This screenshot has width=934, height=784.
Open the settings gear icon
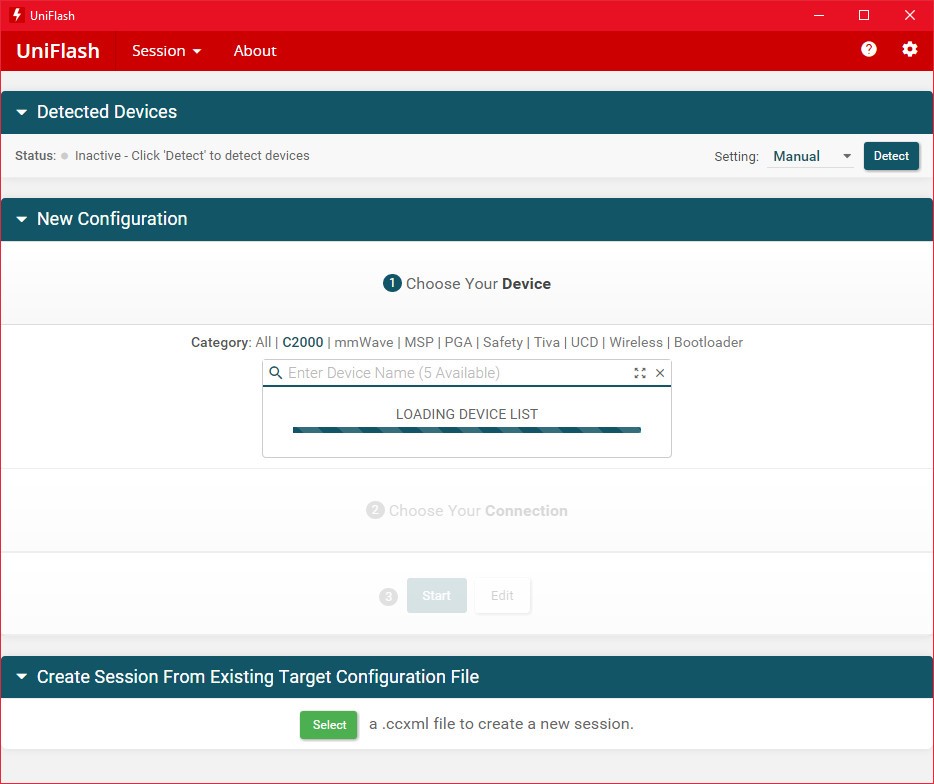click(910, 49)
